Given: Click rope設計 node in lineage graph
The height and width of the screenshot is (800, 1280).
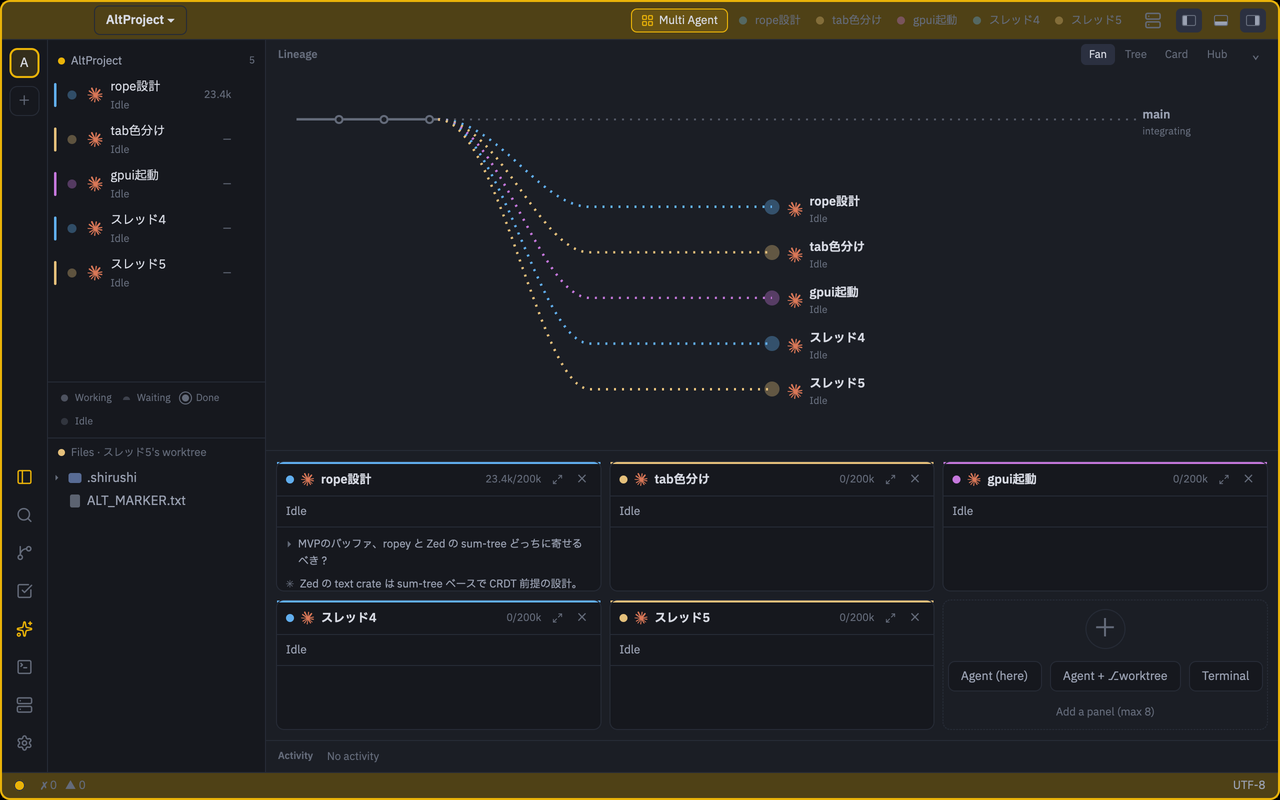Looking at the screenshot, I should (x=772, y=207).
